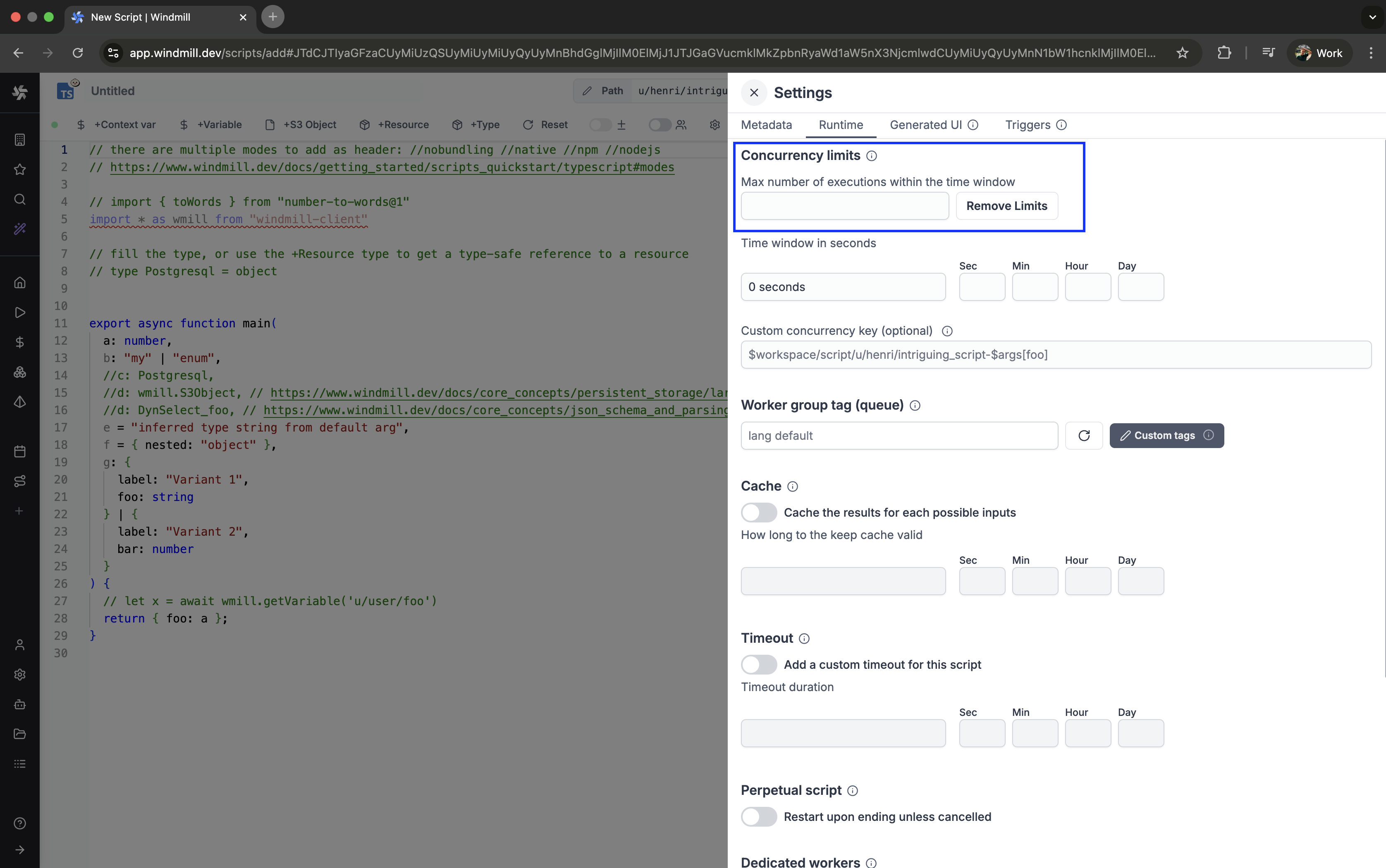Open the Schedules calendar icon
Screen dimensions: 1386x868
[x=20, y=451]
